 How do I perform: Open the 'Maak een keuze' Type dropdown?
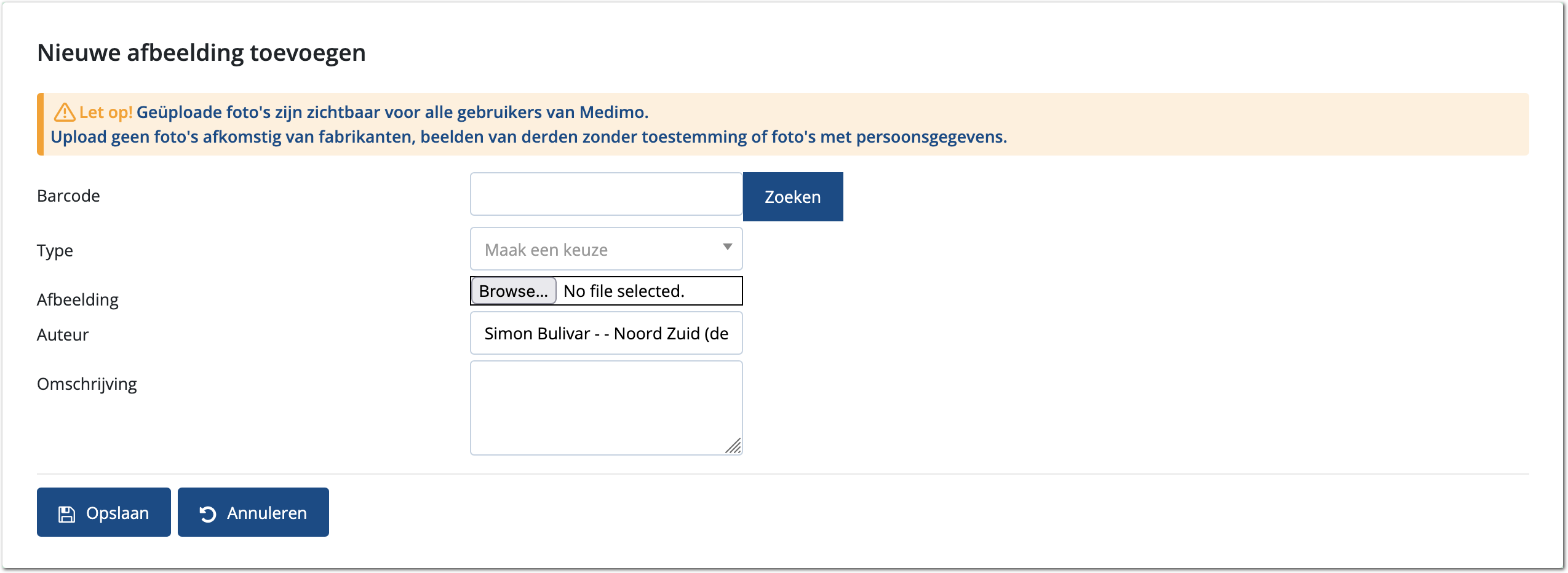point(606,249)
